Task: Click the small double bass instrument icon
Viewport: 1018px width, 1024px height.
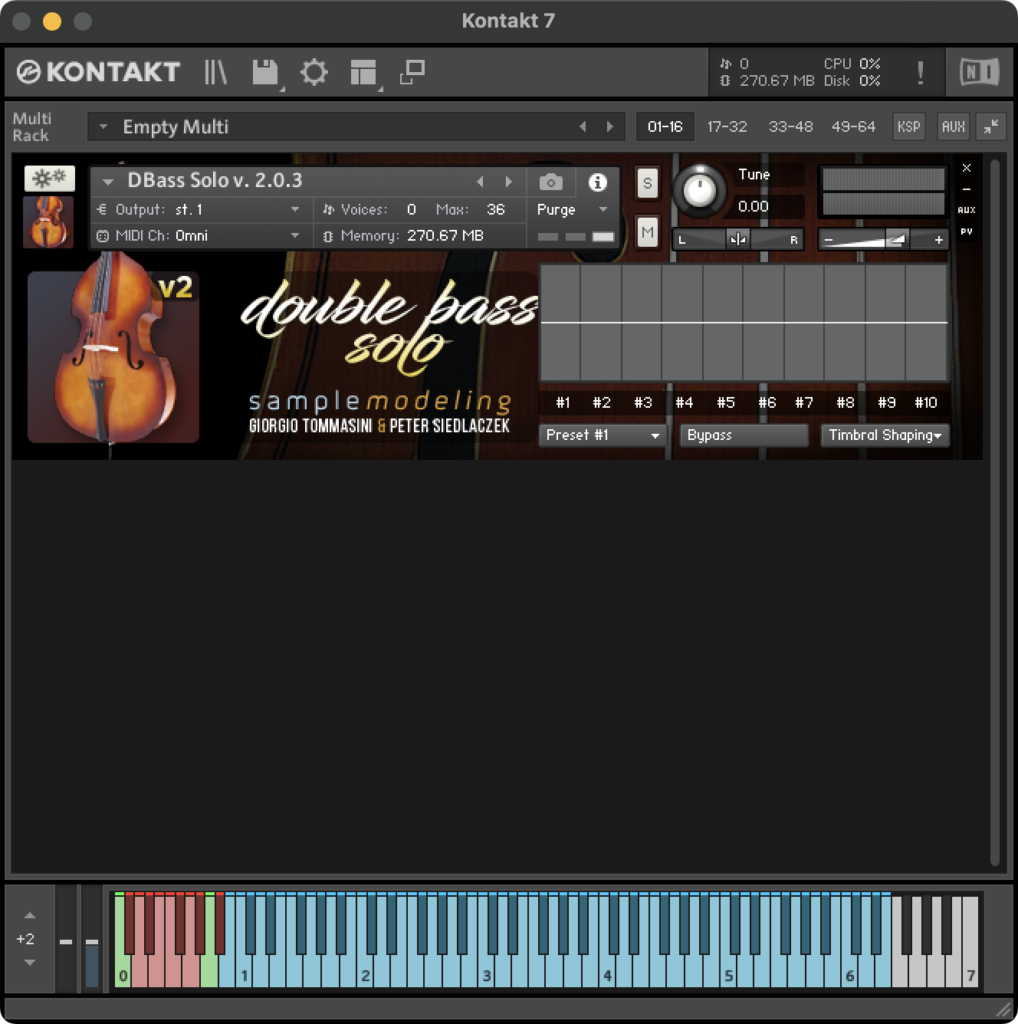Action: (48, 222)
